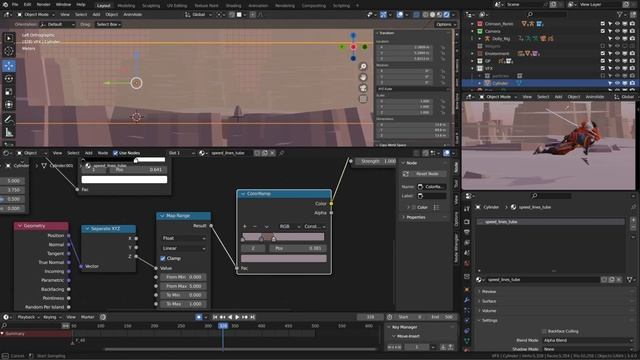Toggle camera view icon in viewport
This screenshot has height=360, width=640.
coord(363,88)
